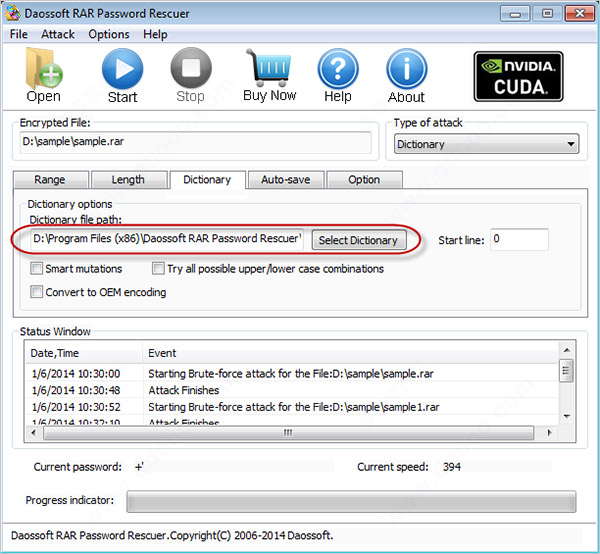Switch to the Auto-save tab
The image size is (600, 554).
pos(286,179)
